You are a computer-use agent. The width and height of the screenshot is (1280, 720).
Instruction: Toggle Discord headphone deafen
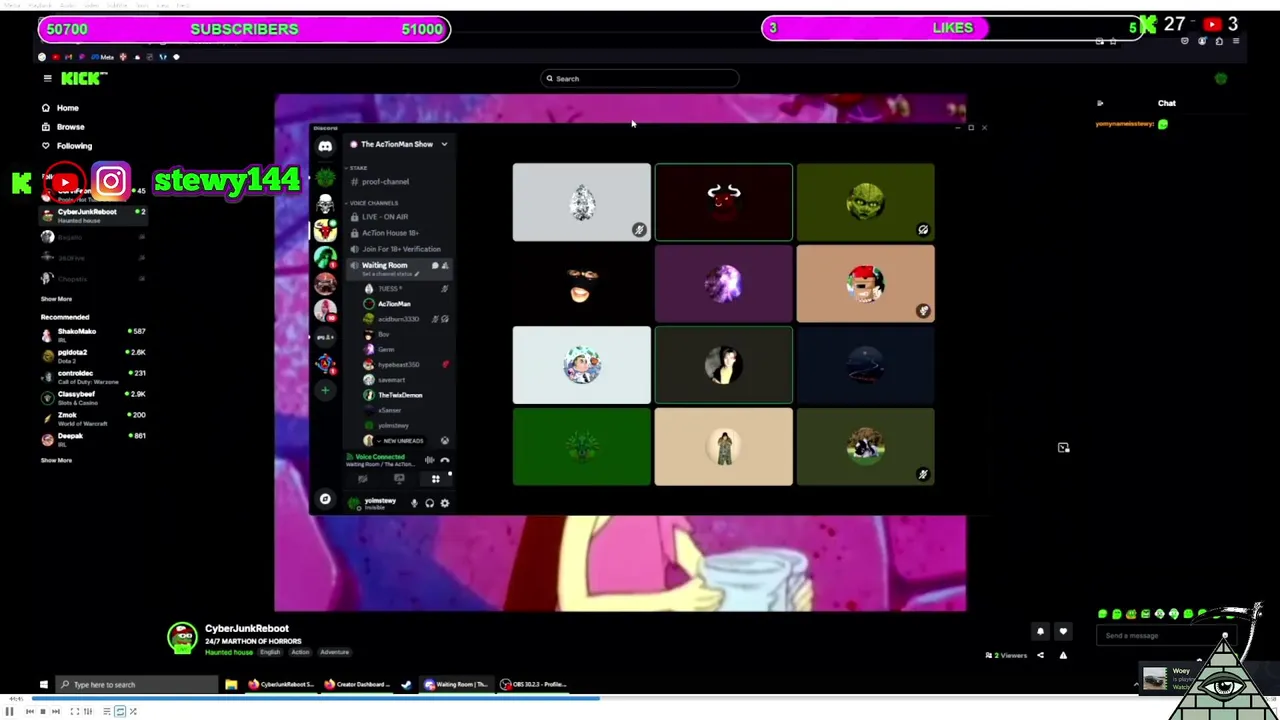pos(429,503)
